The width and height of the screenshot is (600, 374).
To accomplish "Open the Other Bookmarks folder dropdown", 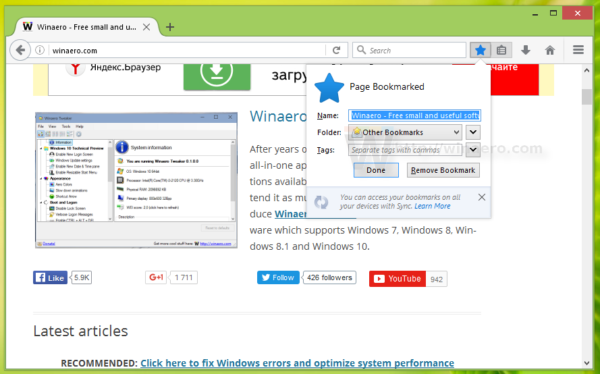I will [405, 132].
